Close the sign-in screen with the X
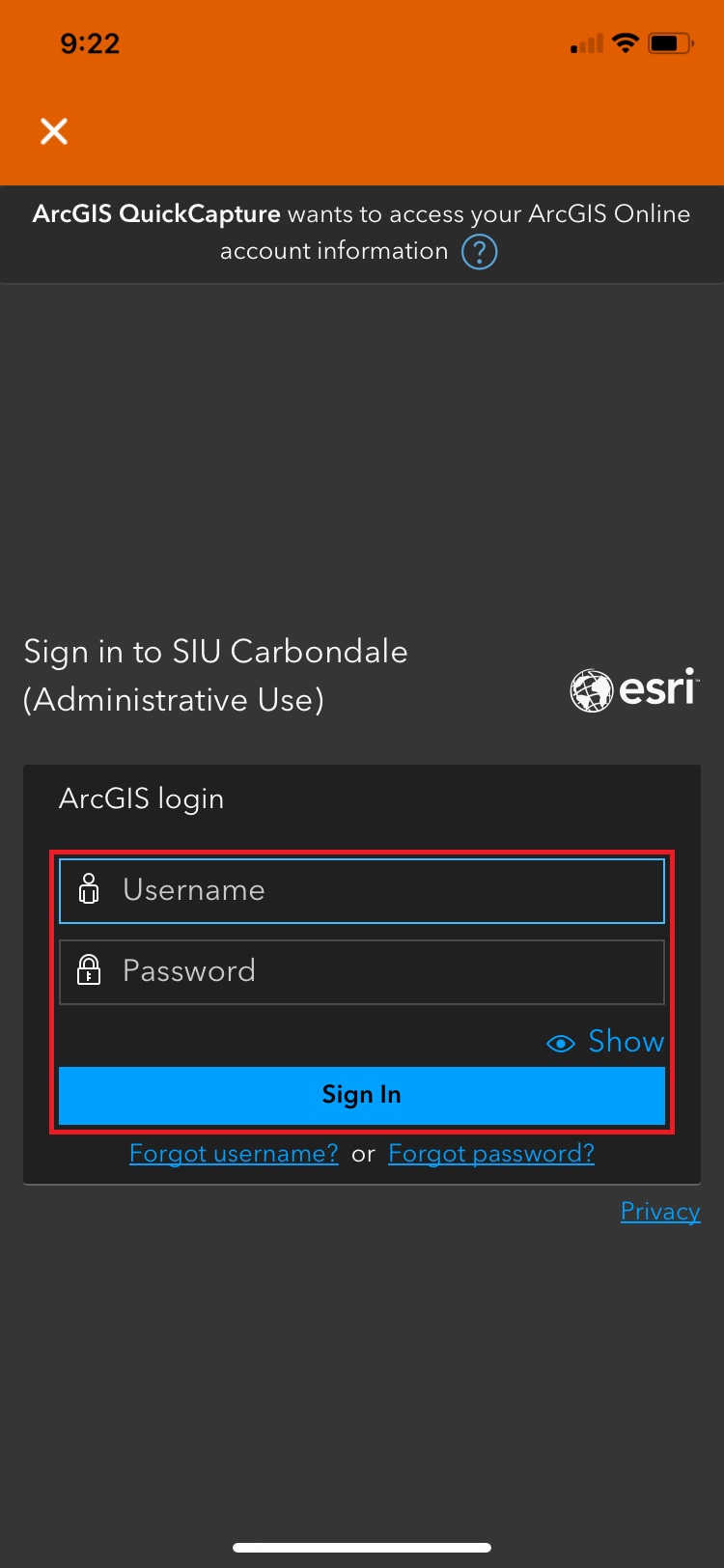Image resolution: width=724 pixels, height=1568 pixels. click(x=54, y=131)
